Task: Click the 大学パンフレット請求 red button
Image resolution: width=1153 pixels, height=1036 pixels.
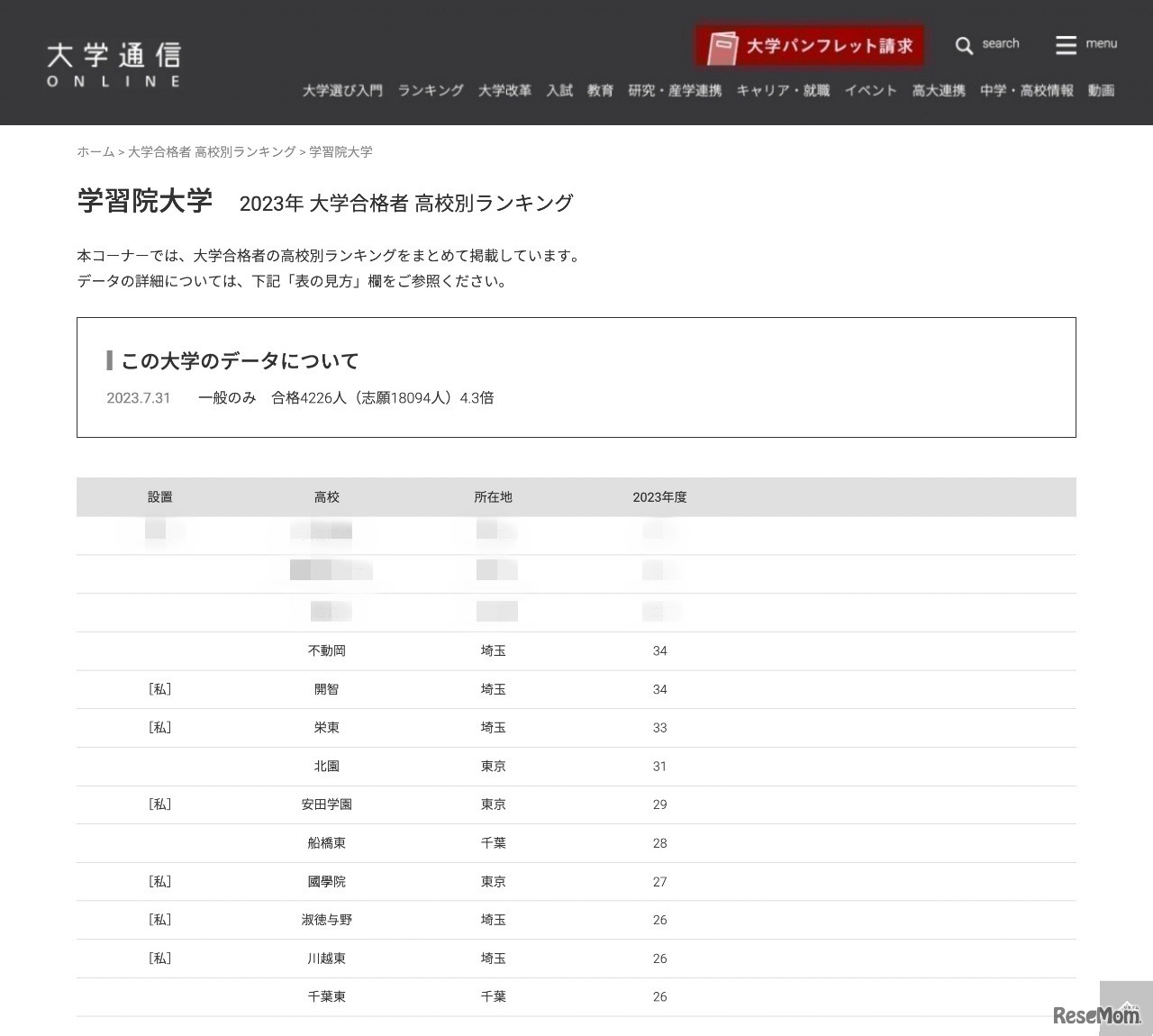Action: pos(808,43)
